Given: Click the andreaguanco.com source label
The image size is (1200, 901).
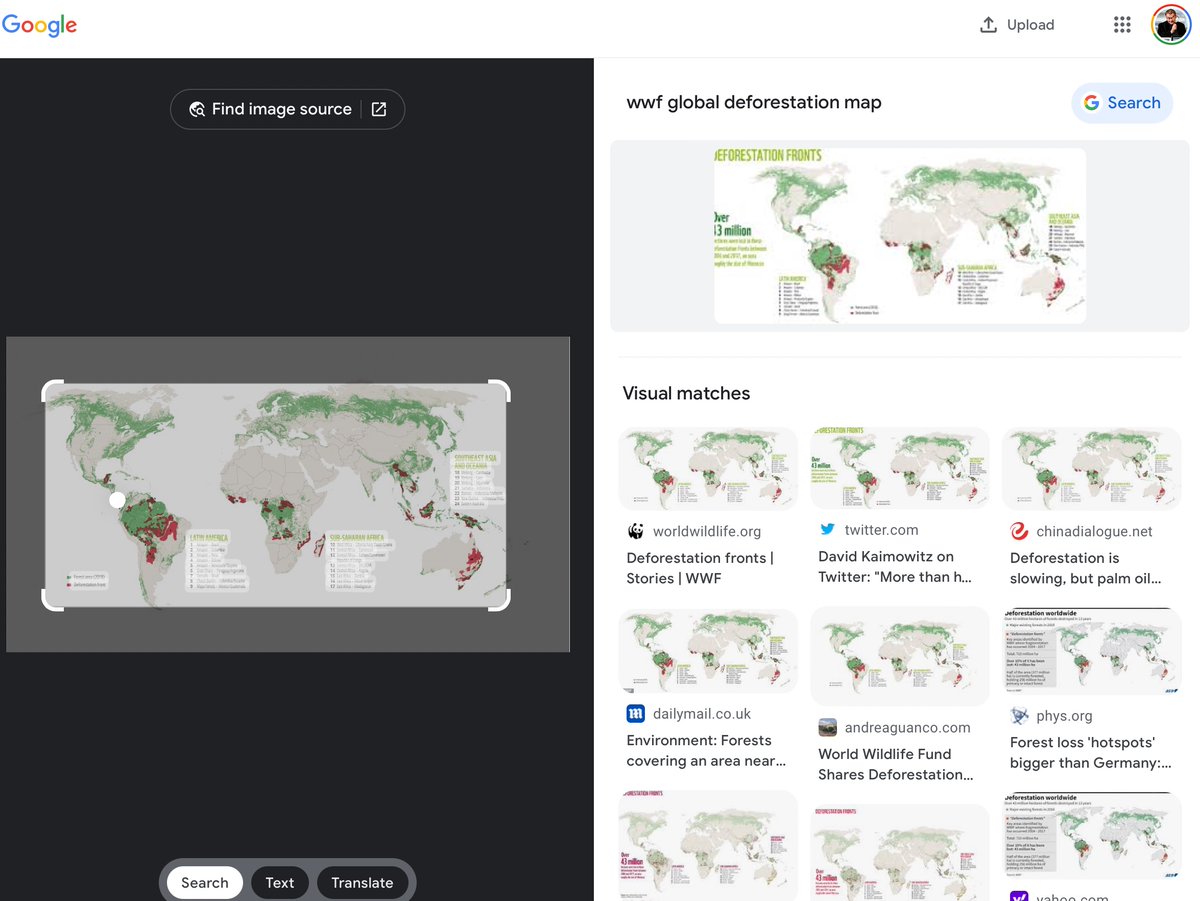Looking at the screenshot, I should [x=908, y=727].
